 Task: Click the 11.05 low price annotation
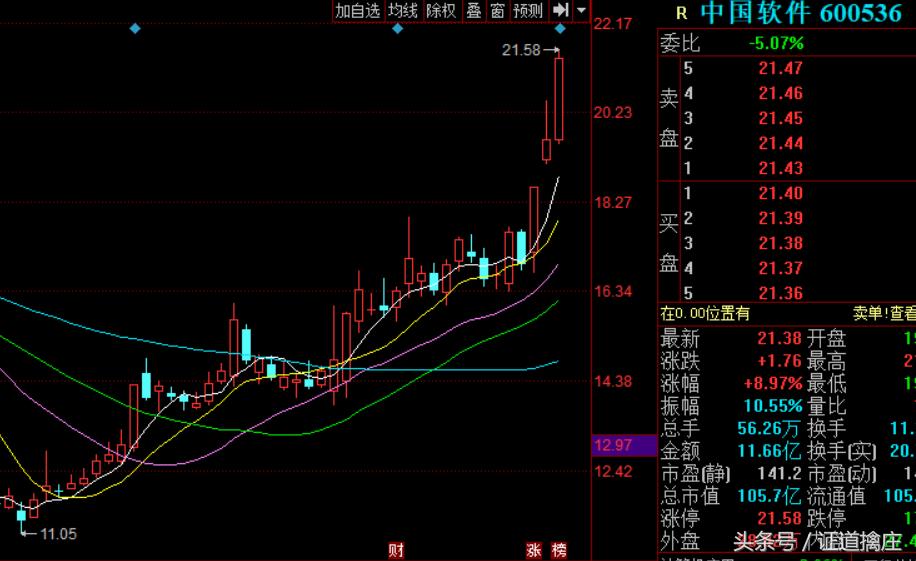coord(58,534)
